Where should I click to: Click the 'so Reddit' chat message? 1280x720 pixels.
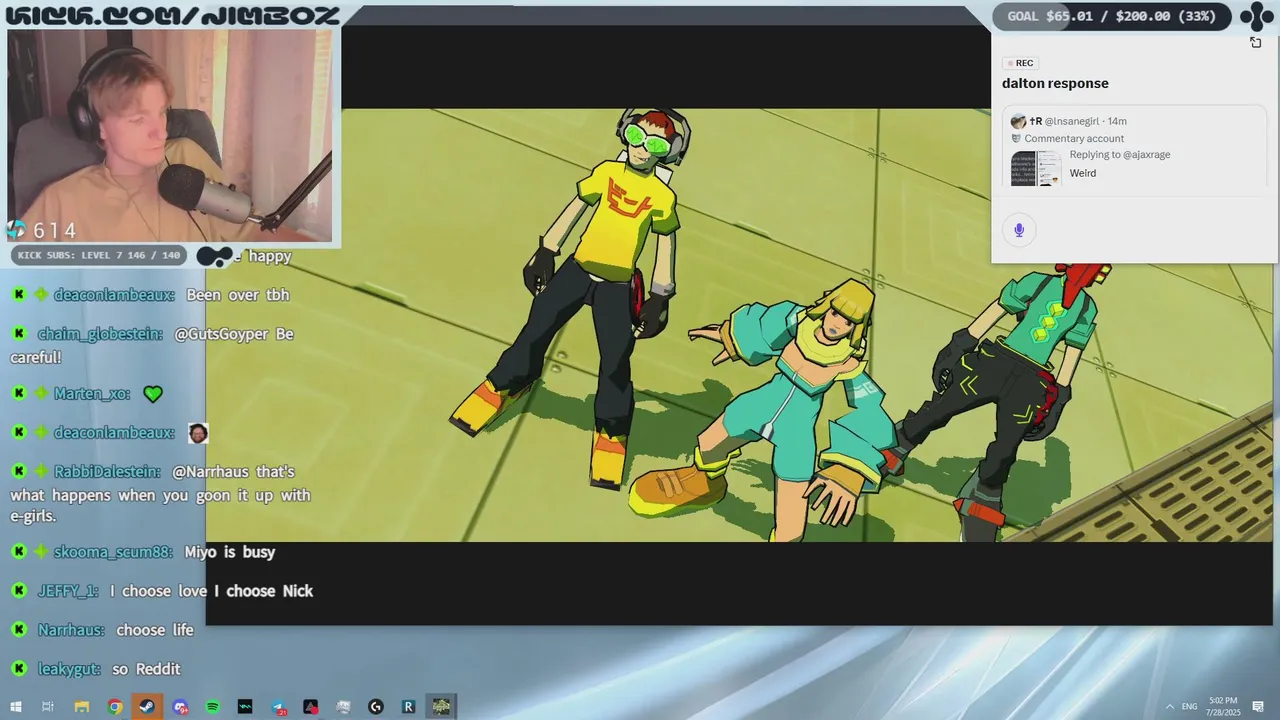(146, 669)
